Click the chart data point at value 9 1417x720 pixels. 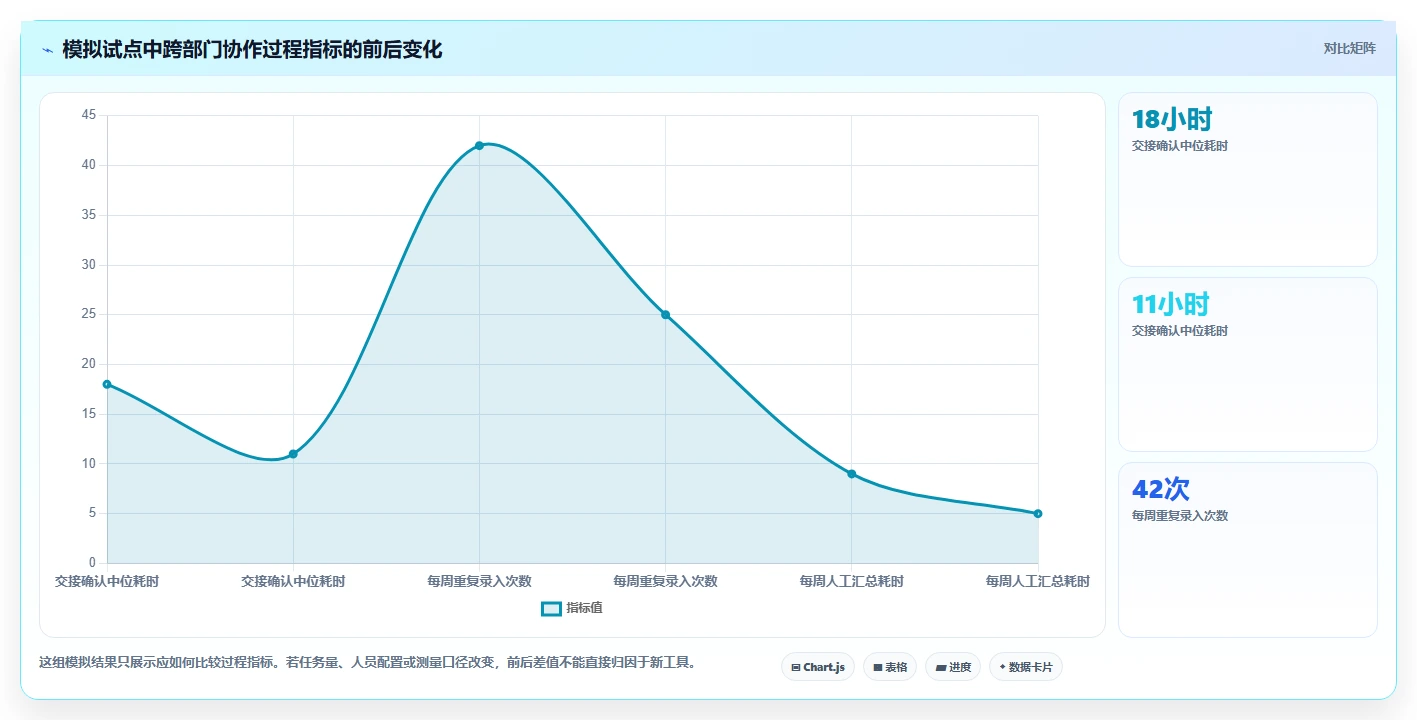coord(852,474)
